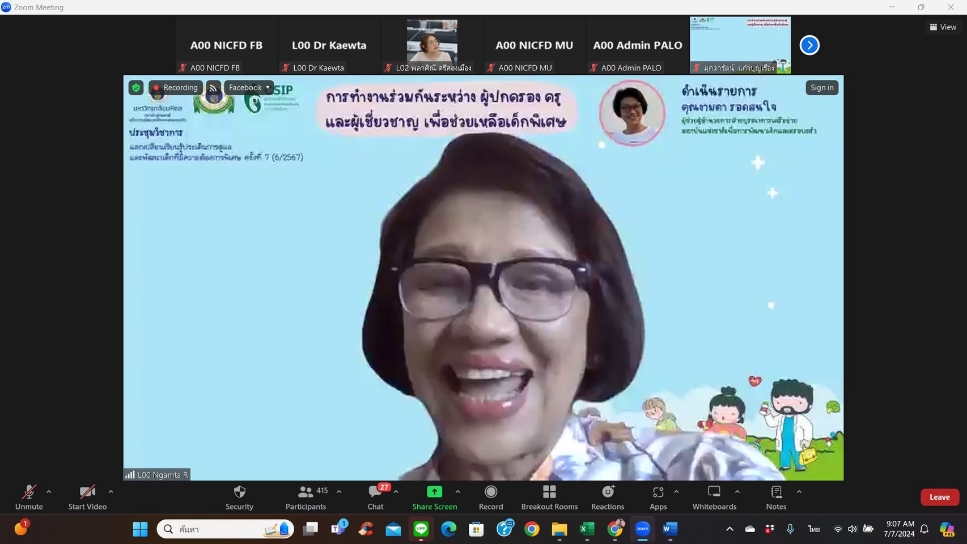
Task: Open volume control in system tray
Action: (x=852, y=529)
